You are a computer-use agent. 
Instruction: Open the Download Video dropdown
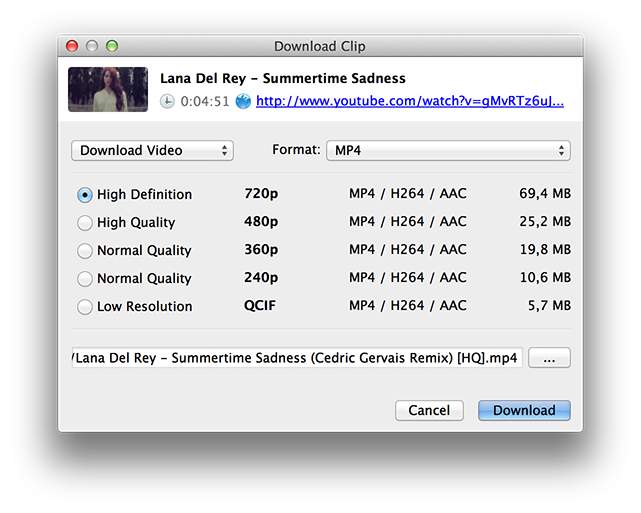(152, 150)
